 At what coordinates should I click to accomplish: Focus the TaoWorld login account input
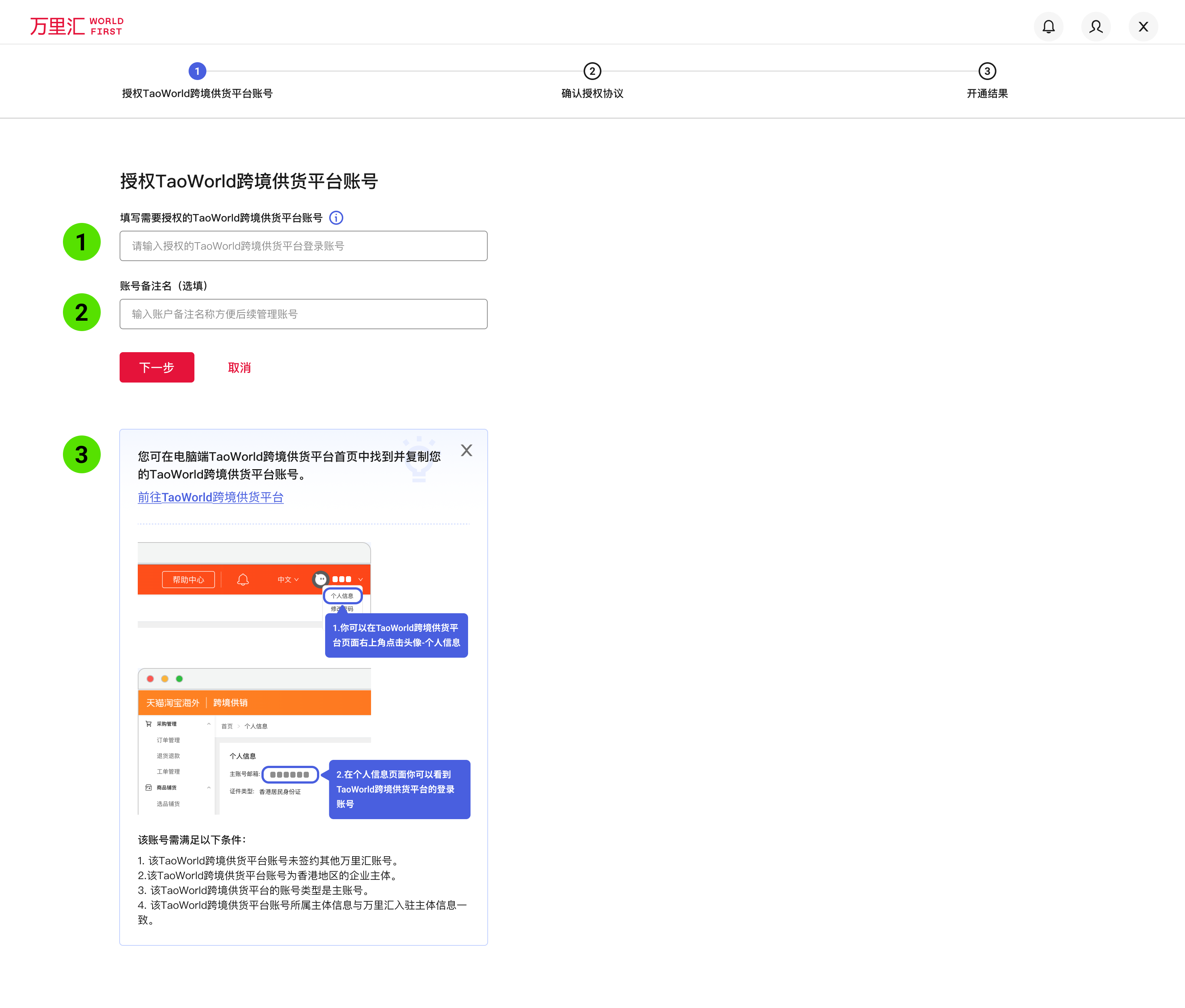tap(303, 246)
